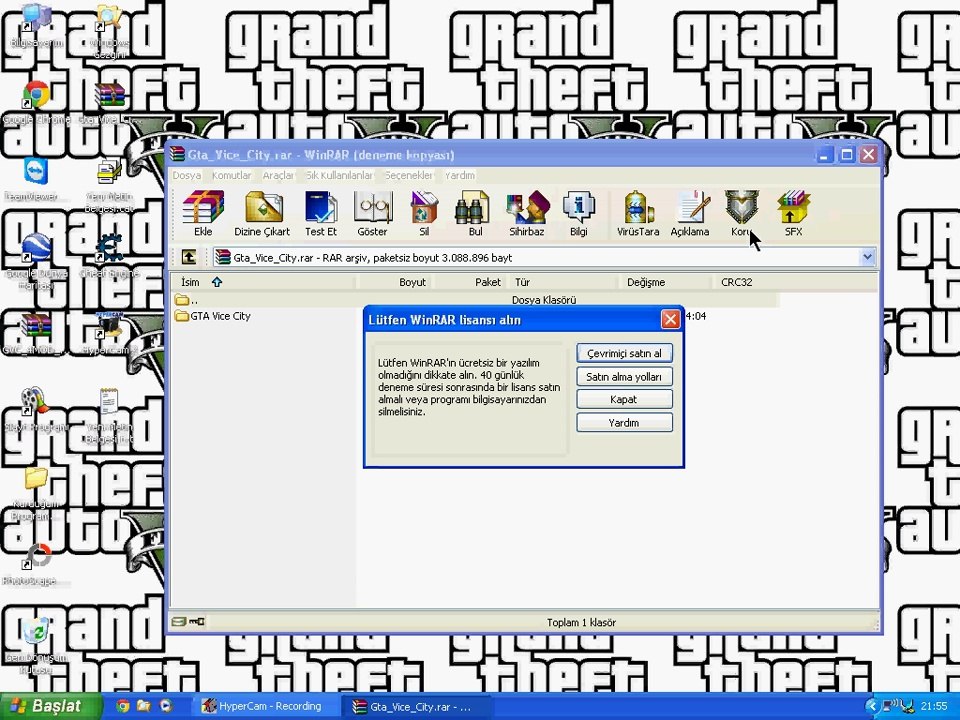The height and width of the screenshot is (720, 960).
Task: Sort by the İsim column header
Action: pos(263,282)
